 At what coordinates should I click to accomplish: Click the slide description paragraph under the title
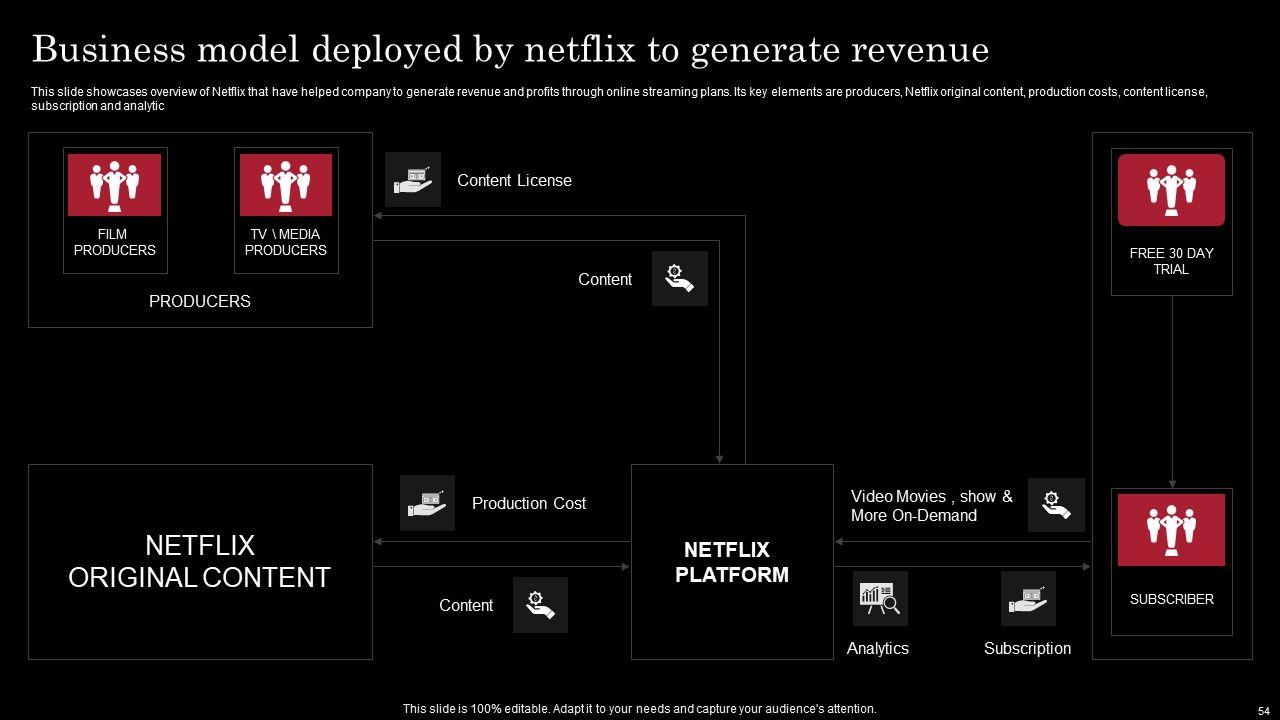click(619, 98)
